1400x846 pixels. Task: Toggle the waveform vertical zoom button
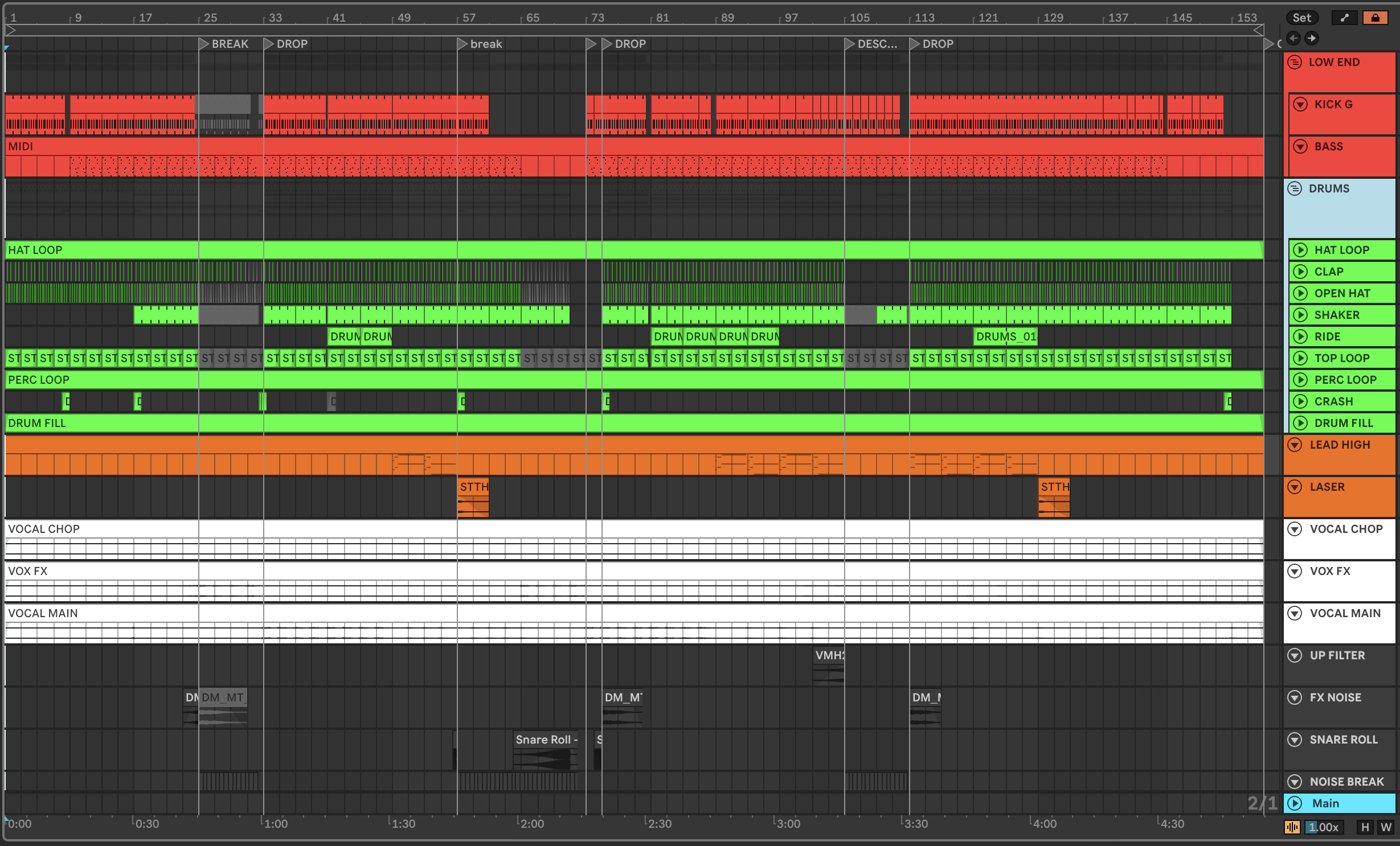pos(1292,827)
